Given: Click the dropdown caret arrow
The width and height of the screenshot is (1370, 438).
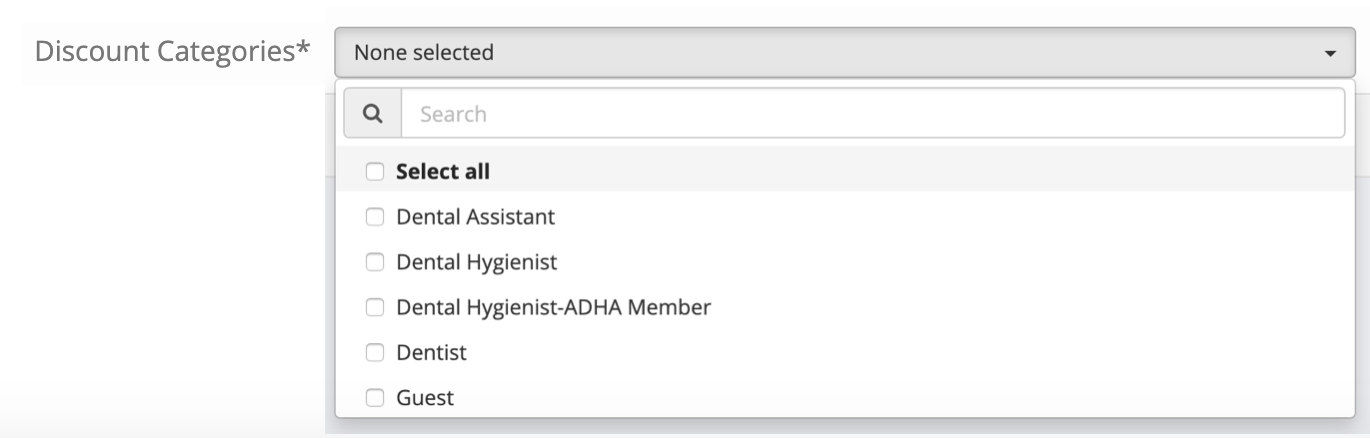Looking at the screenshot, I should point(1329,53).
